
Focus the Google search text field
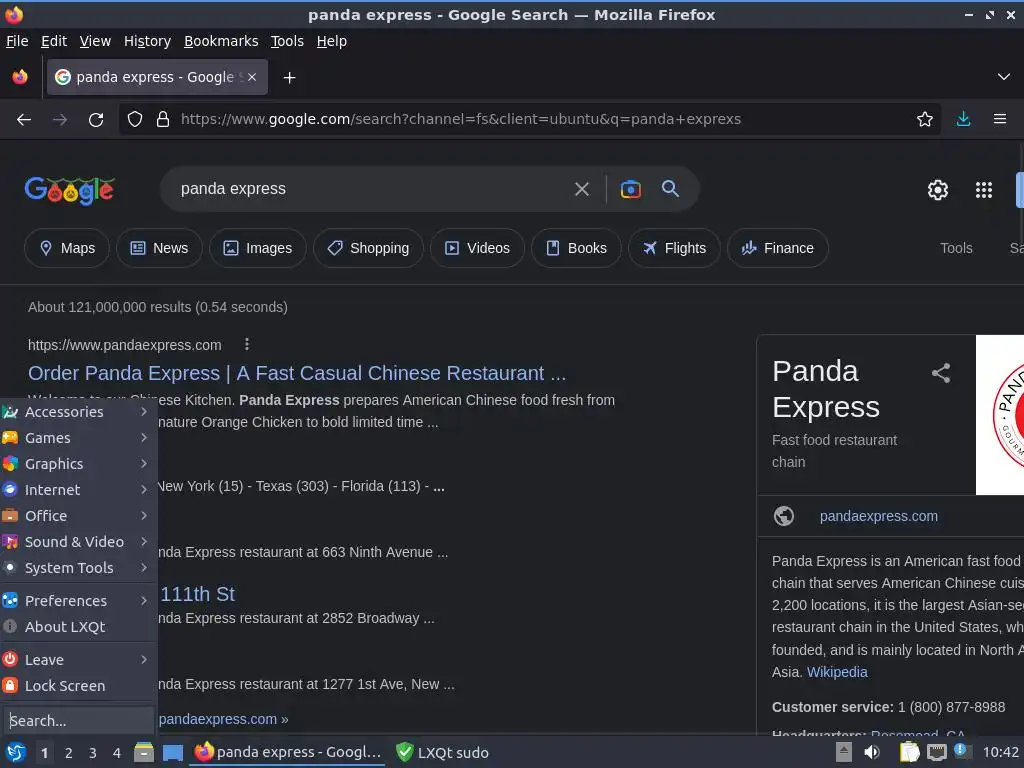[x=369, y=189]
